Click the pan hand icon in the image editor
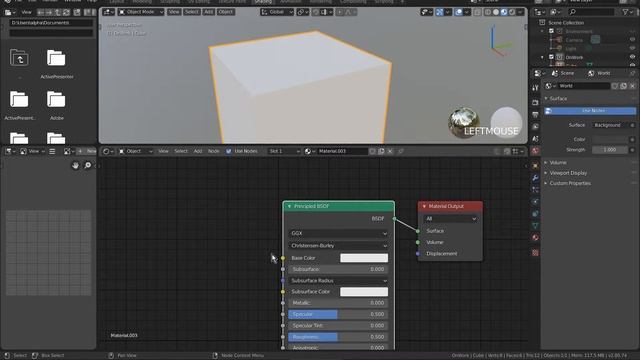 [75, 165]
